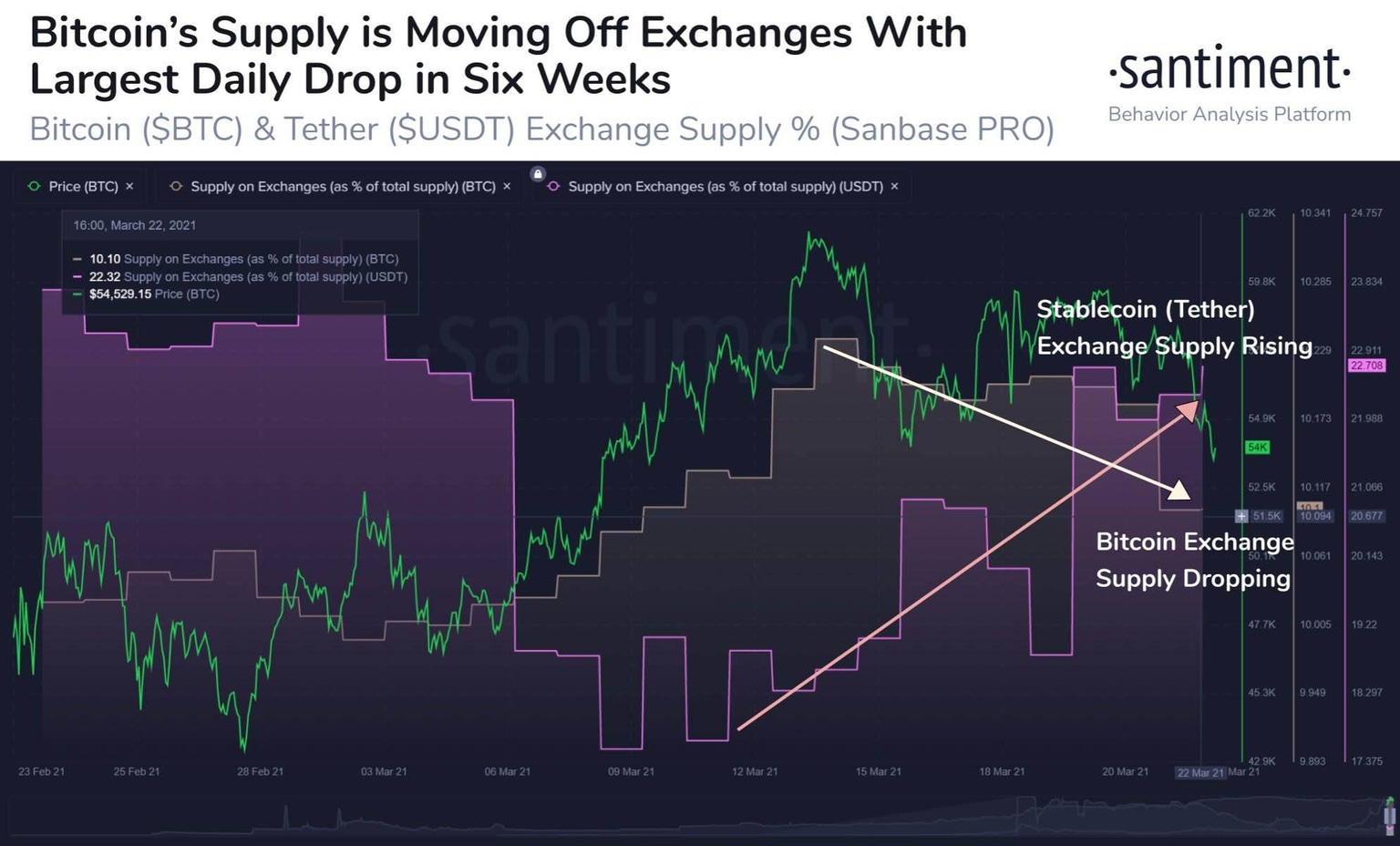Click the green Price (BTC) circle icon
Viewport: 1400px width, 846px height.
pos(35,186)
